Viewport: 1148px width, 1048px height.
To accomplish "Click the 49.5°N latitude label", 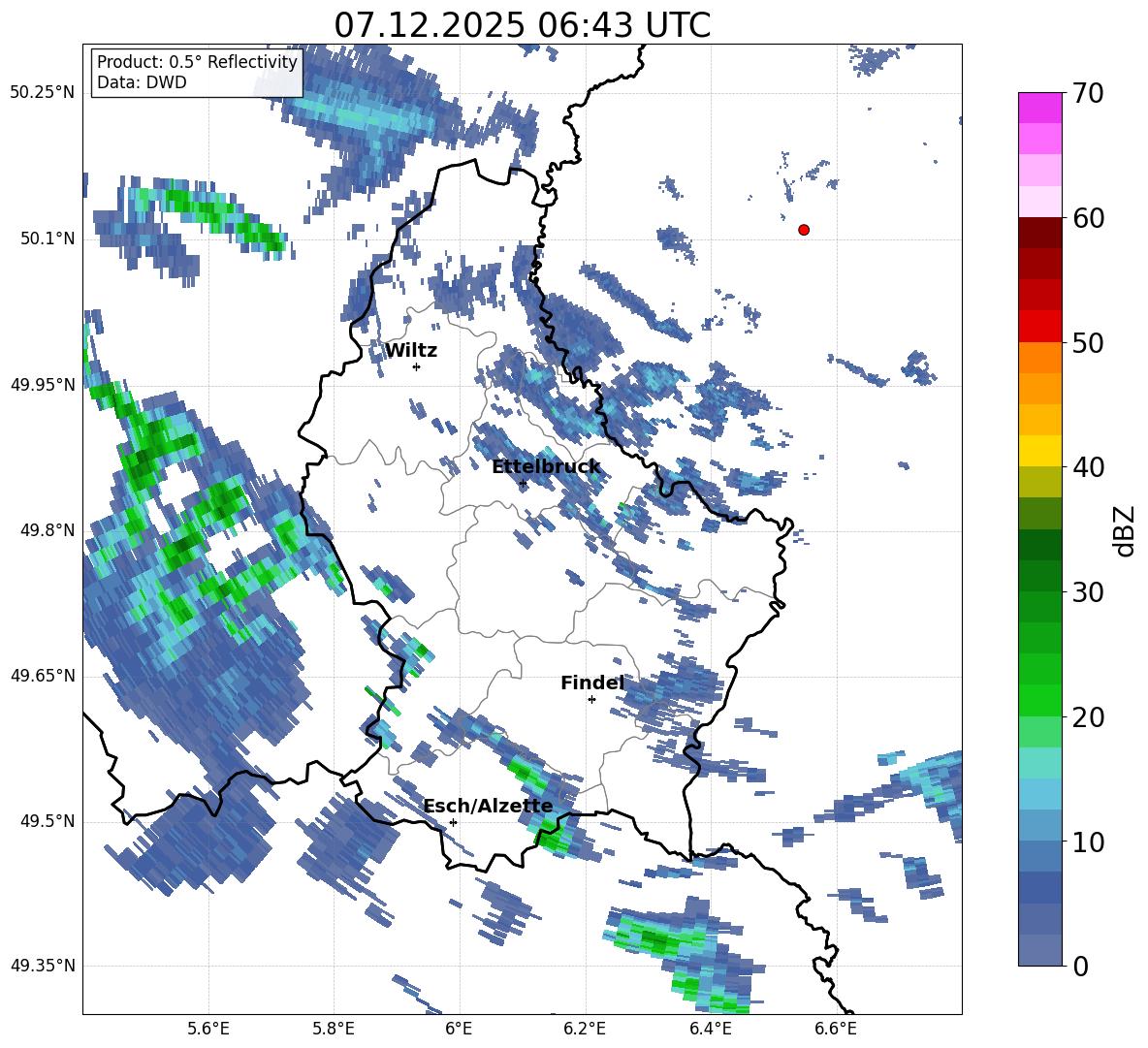I will pyautogui.click(x=47, y=821).
